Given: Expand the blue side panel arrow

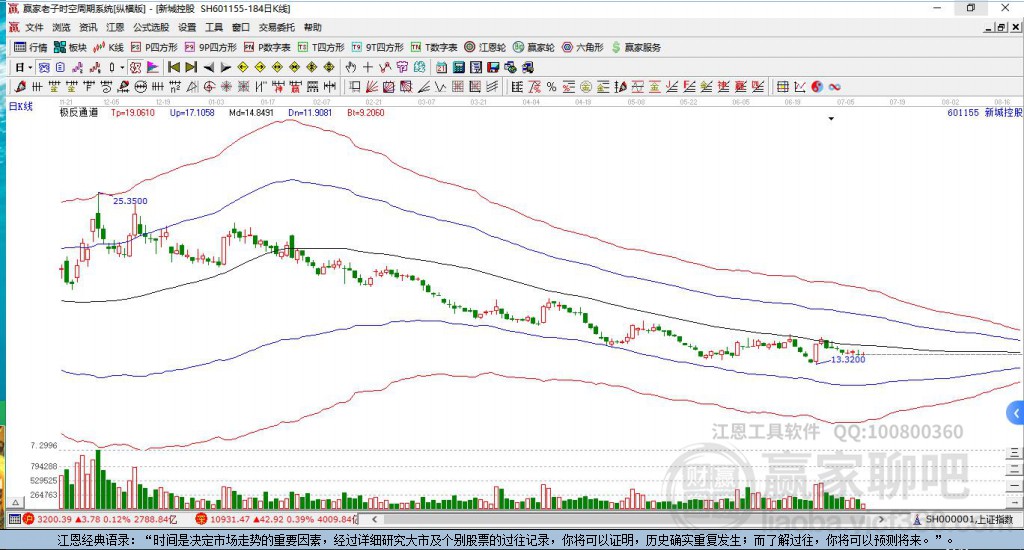Looking at the screenshot, I should [1016, 413].
